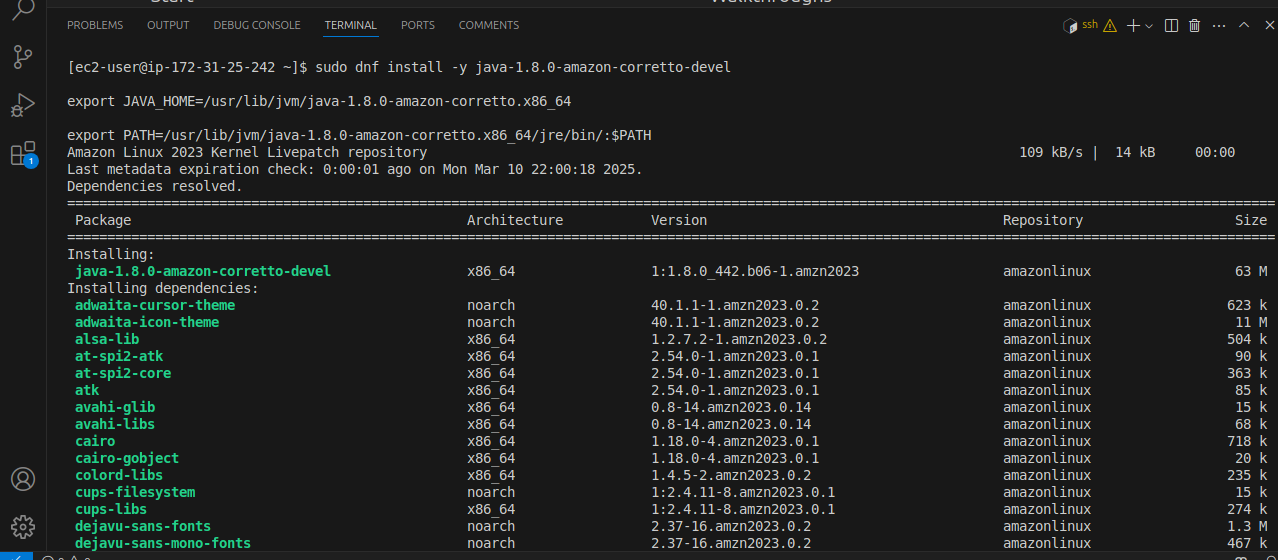Image resolution: width=1278 pixels, height=560 pixels.
Task: Click java-1.8.0-amazon-corretto-devel package name
Action: pyautogui.click(x=203, y=272)
